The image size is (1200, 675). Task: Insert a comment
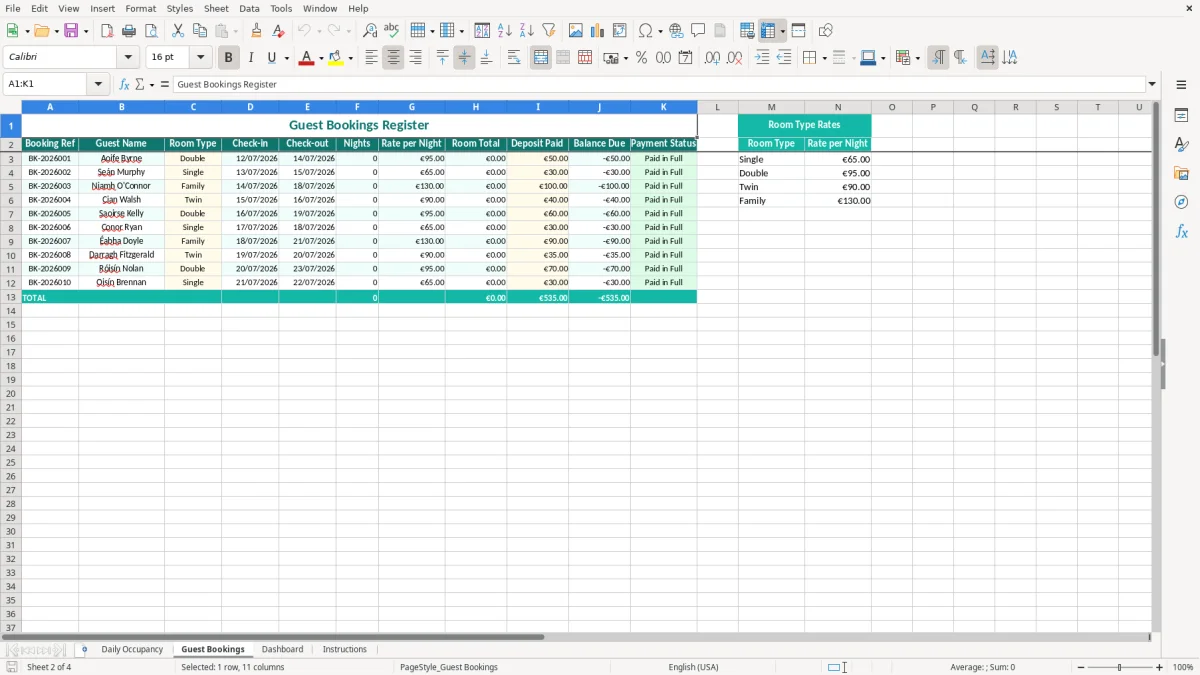click(698, 31)
